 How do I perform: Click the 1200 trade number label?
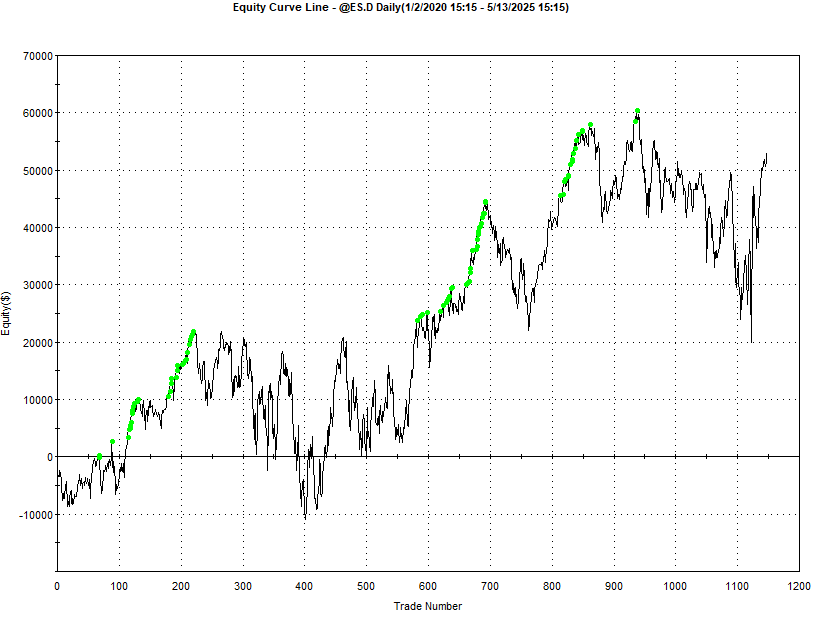799,586
